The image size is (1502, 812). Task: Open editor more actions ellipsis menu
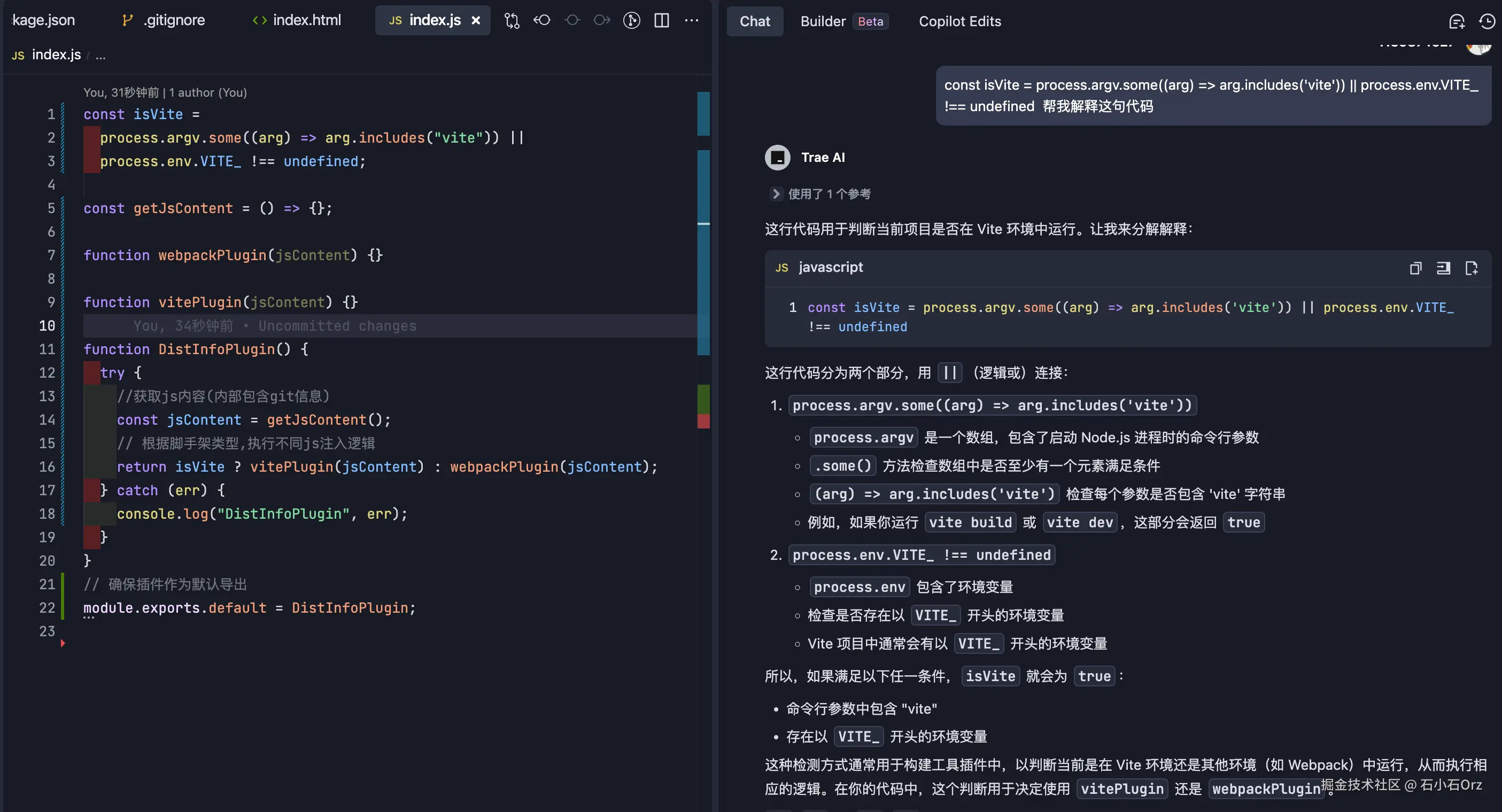[x=692, y=21]
